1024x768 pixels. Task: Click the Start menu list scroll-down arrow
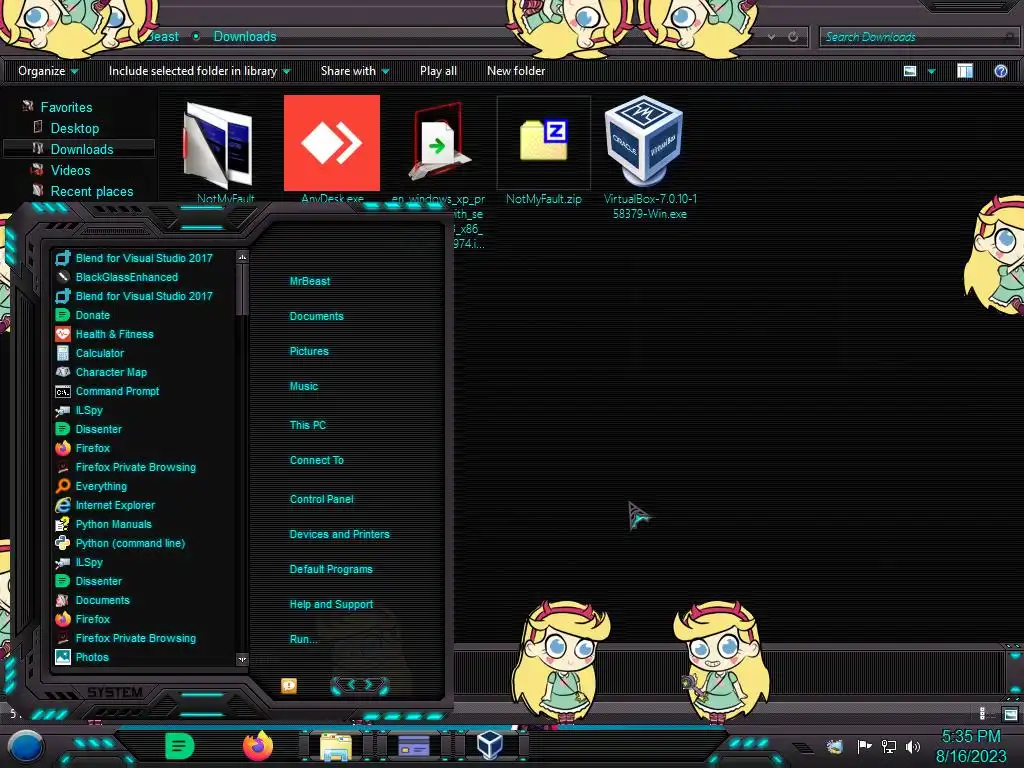coord(242,659)
